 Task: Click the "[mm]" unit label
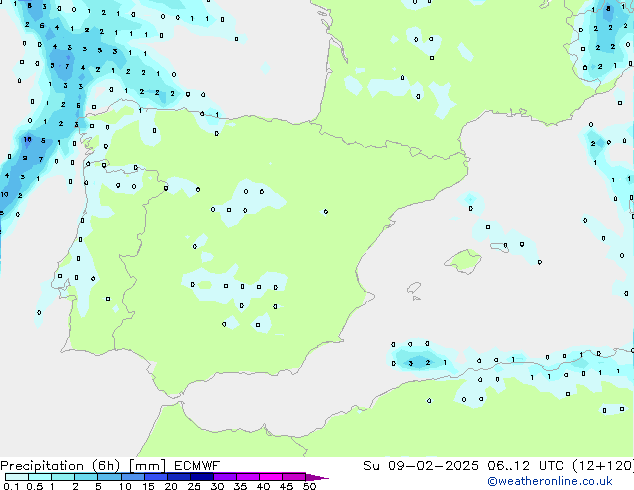click(x=147, y=466)
